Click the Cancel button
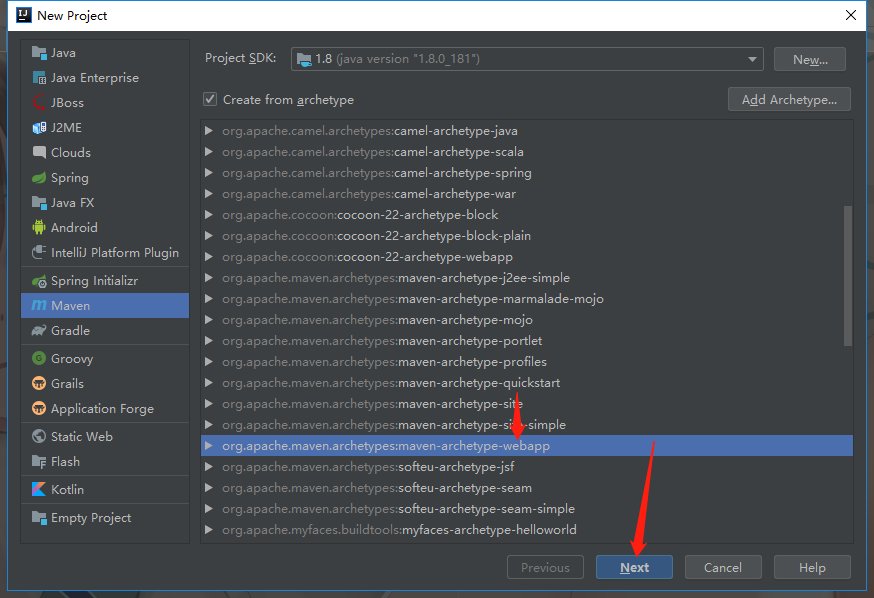874x598 pixels. [x=723, y=567]
